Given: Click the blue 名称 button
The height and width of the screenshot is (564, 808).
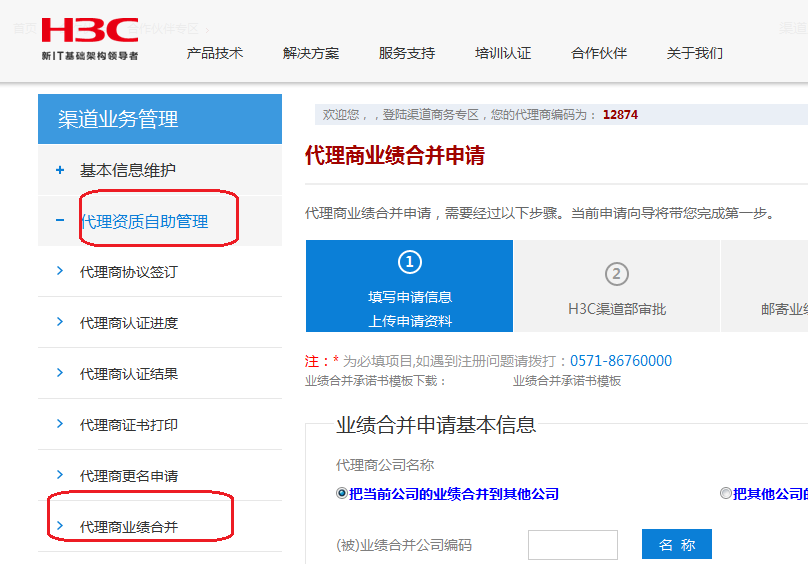Looking at the screenshot, I should pos(677,545).
